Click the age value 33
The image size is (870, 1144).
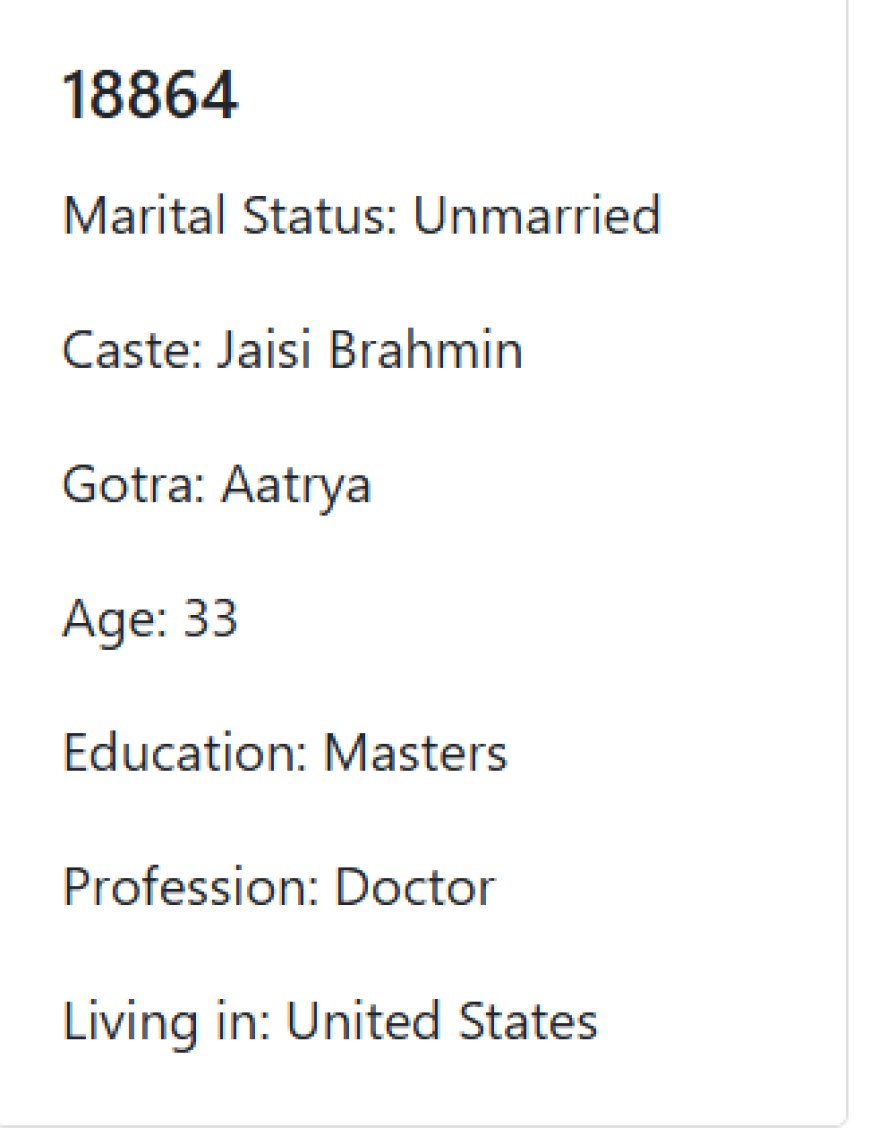pos(210,619)
